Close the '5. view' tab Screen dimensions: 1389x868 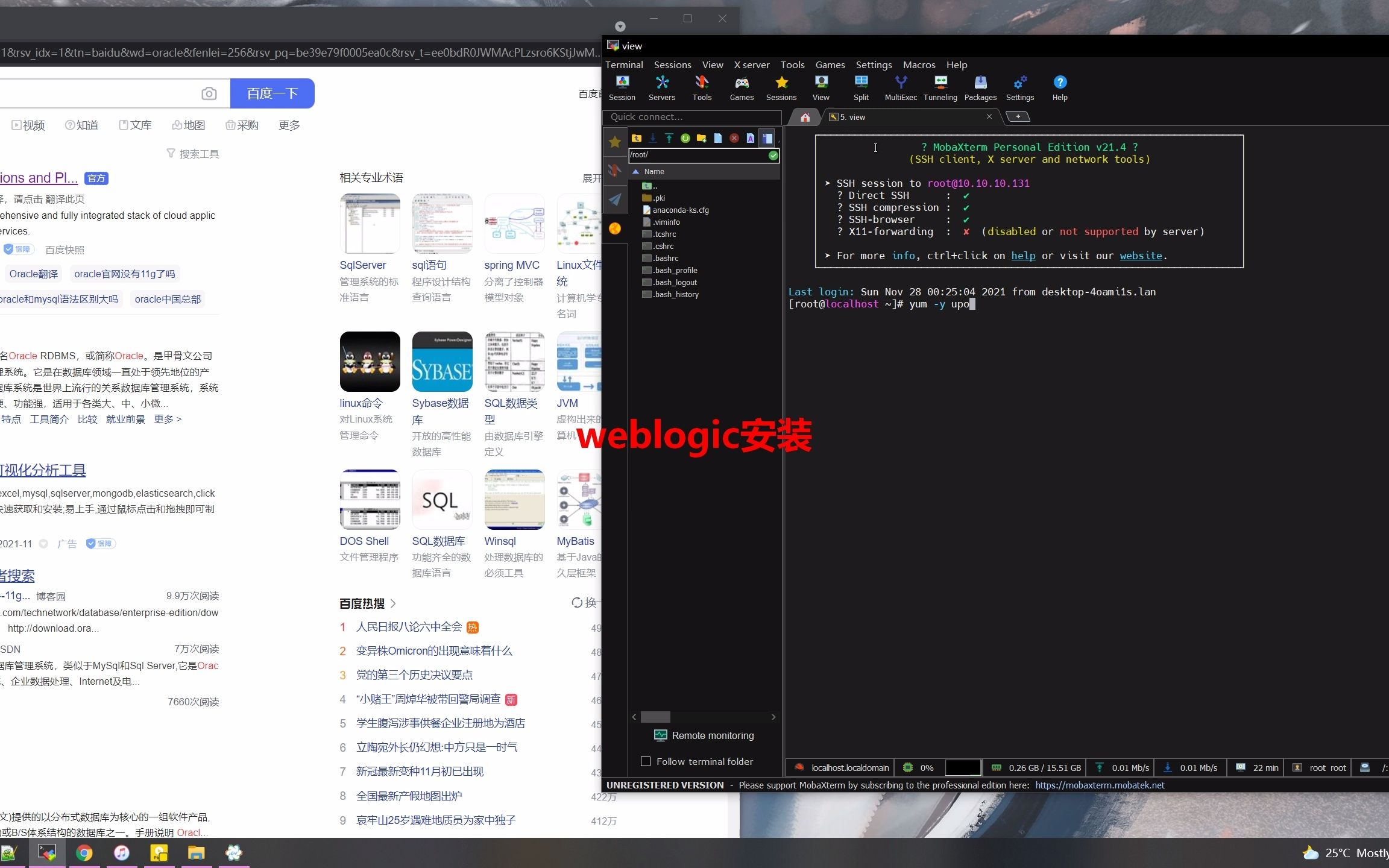989,116
